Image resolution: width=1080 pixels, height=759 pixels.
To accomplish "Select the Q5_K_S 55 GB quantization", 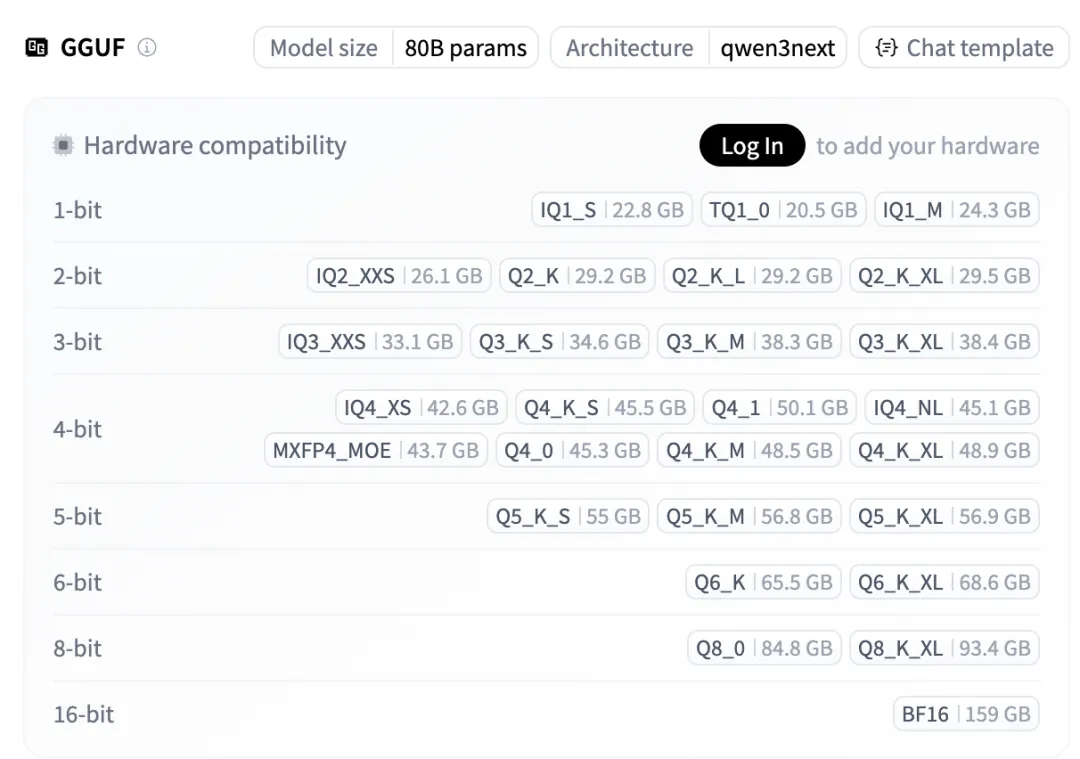I will click(568, 517).
